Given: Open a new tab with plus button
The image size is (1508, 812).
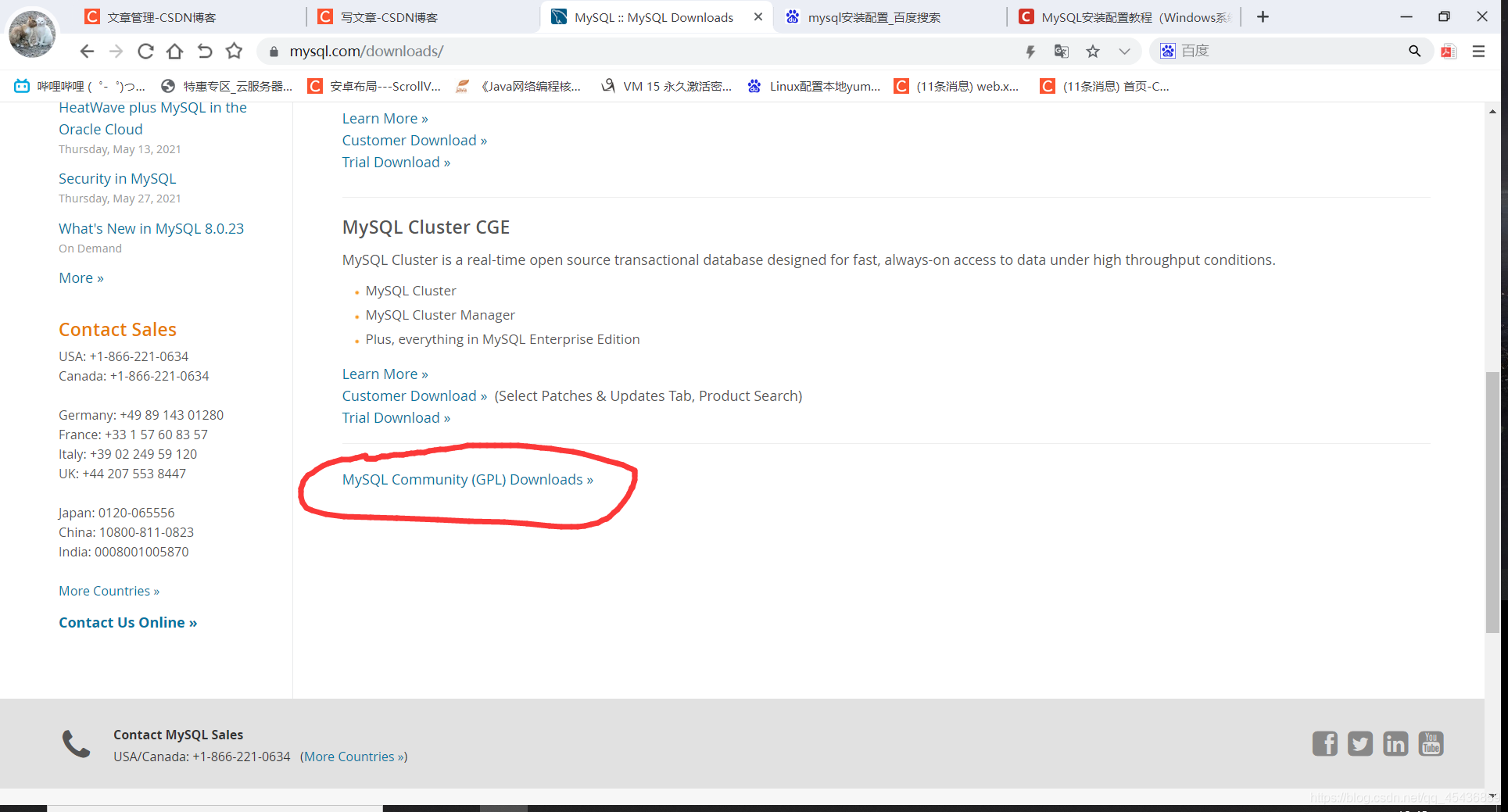Looking at the screenshot, I should 1263,17.
